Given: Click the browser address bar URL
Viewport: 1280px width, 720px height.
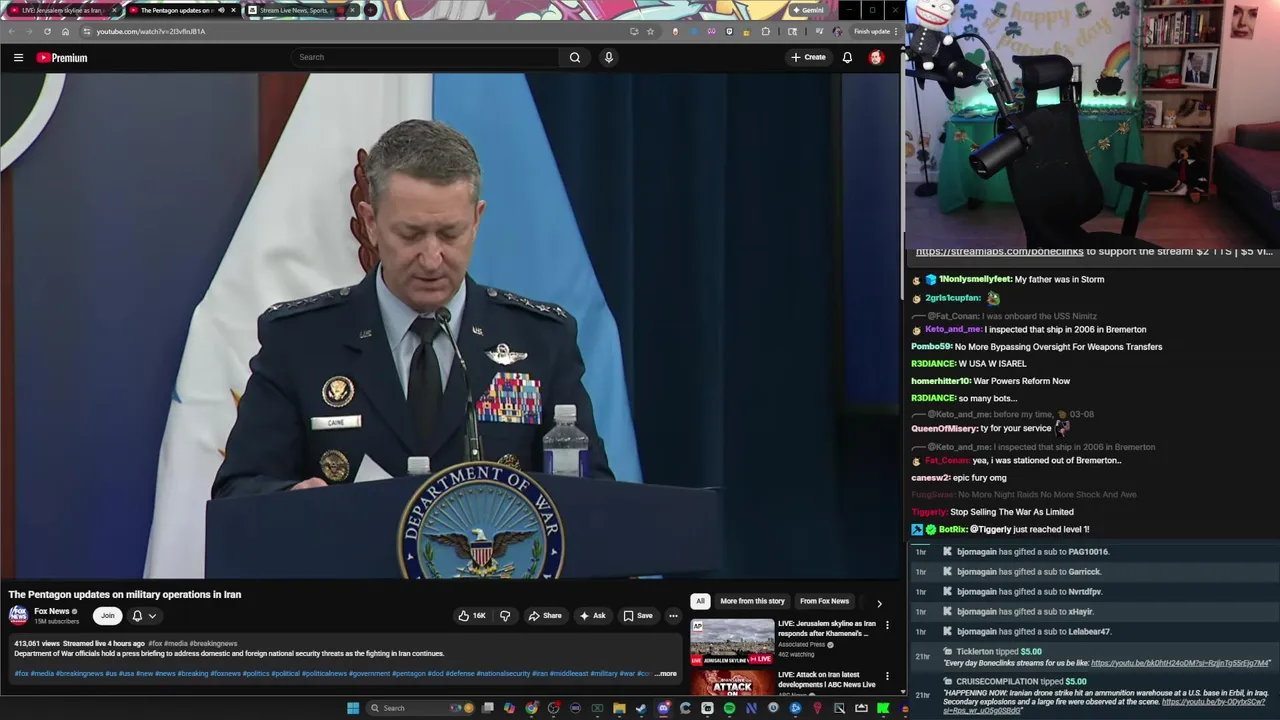Looking at the screenshot, I should pos(150,31).
